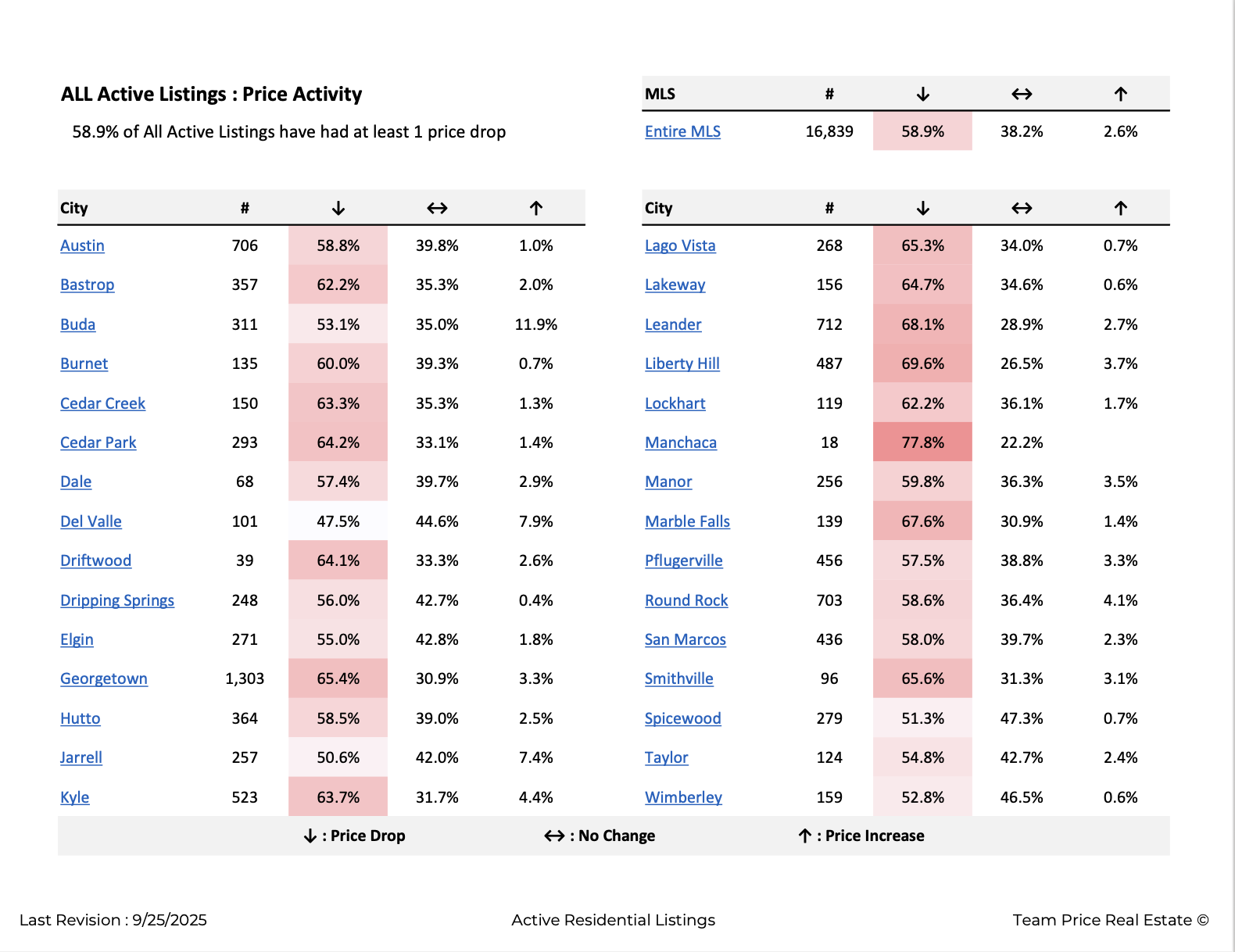Click the price drop arrow in MLS header

922,95
